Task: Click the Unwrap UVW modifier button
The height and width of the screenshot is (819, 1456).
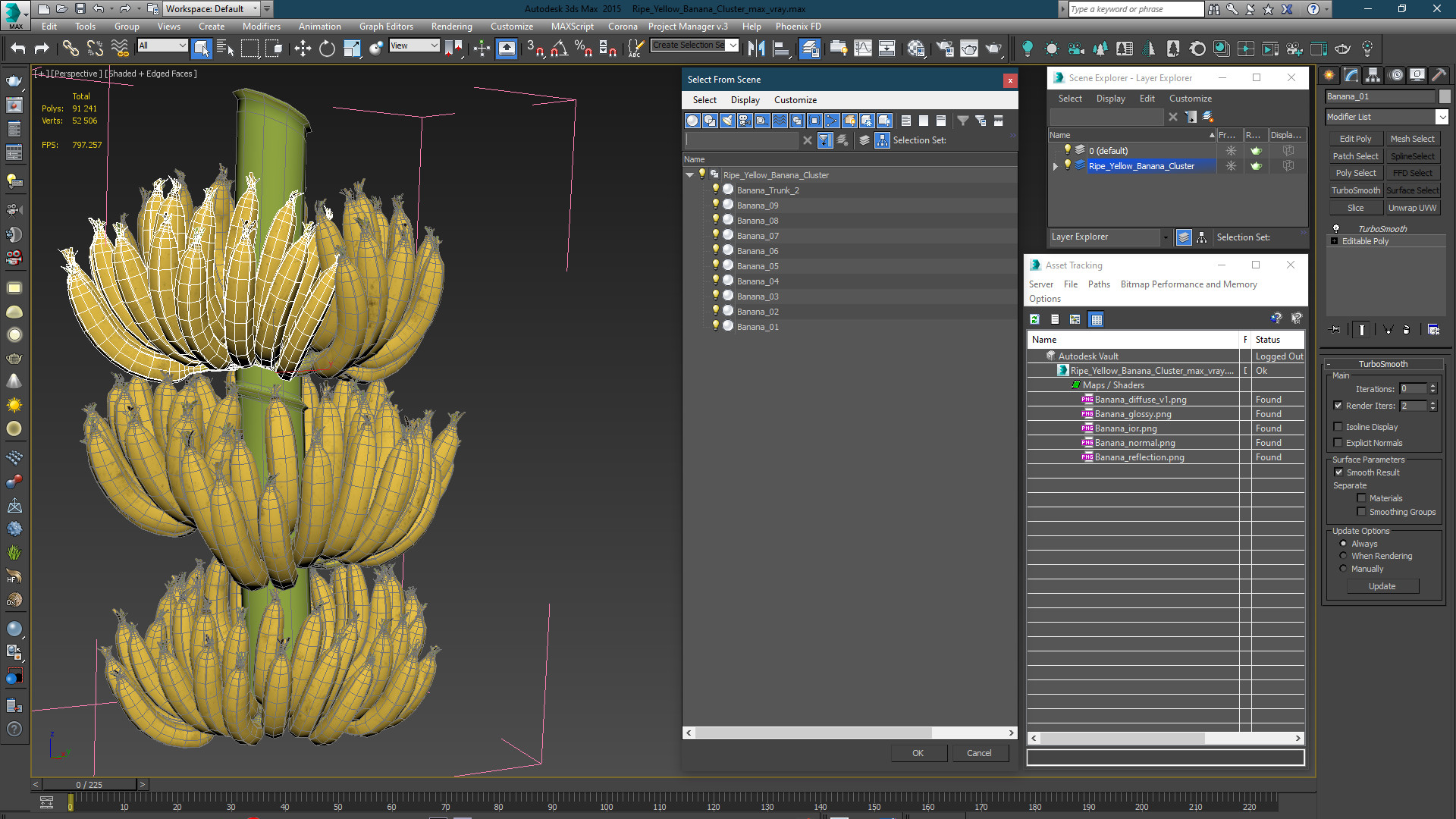Action: coord(1412,208)
